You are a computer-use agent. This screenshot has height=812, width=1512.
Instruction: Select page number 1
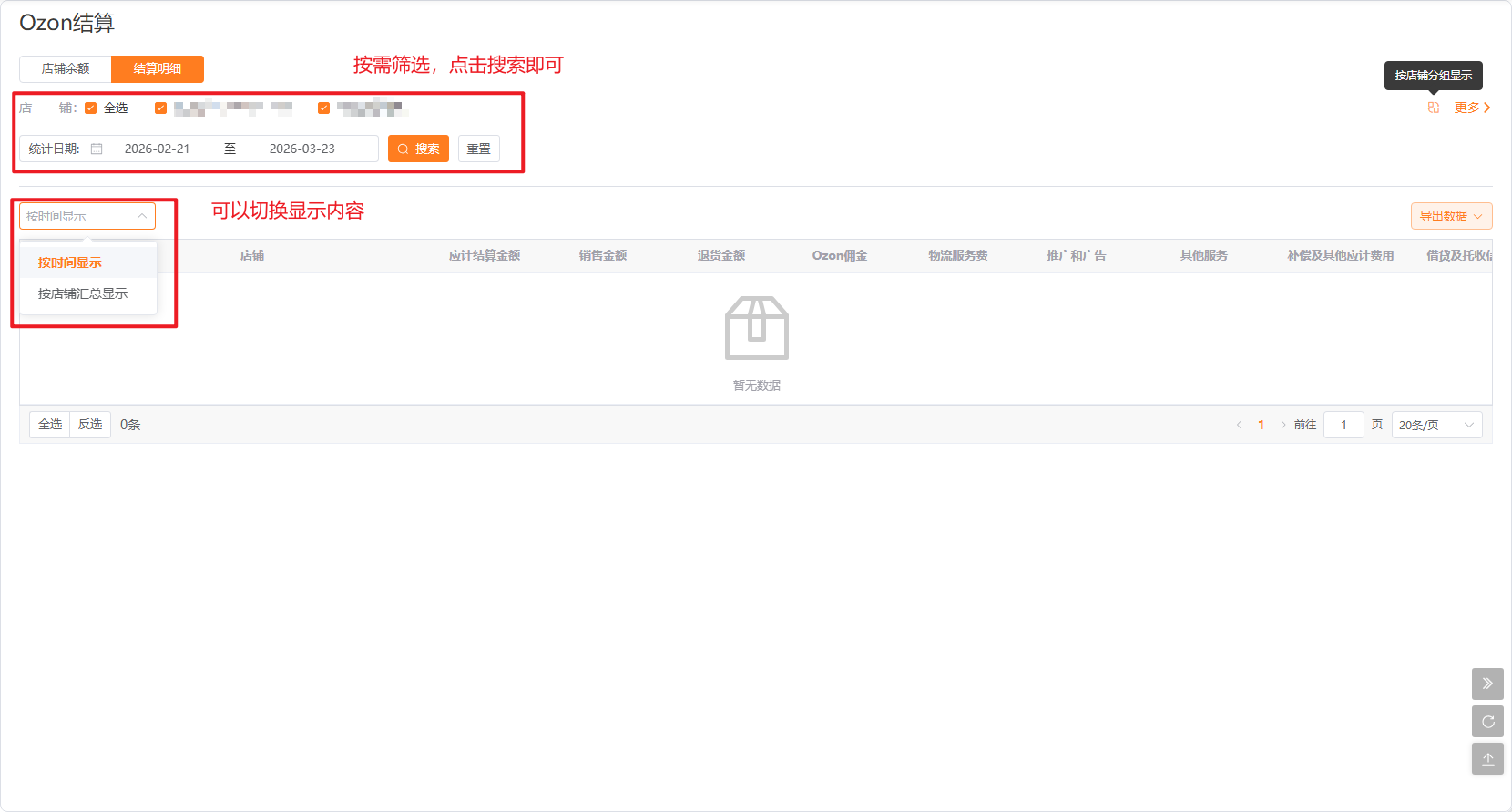pos(1261,425)
